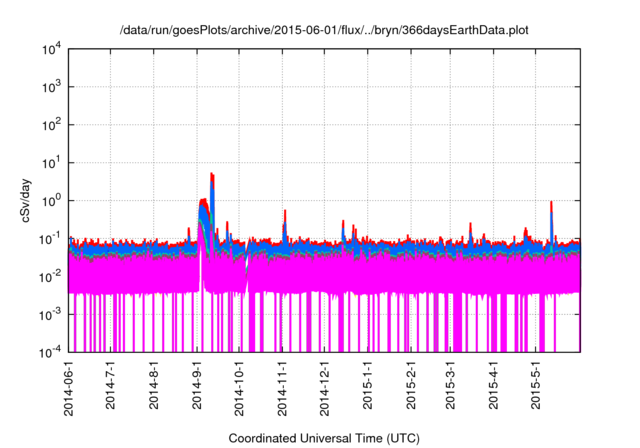Select the 2014-9-1 date tick label
The width and height of the screenshot is (640, 448).
coord(198,386)
